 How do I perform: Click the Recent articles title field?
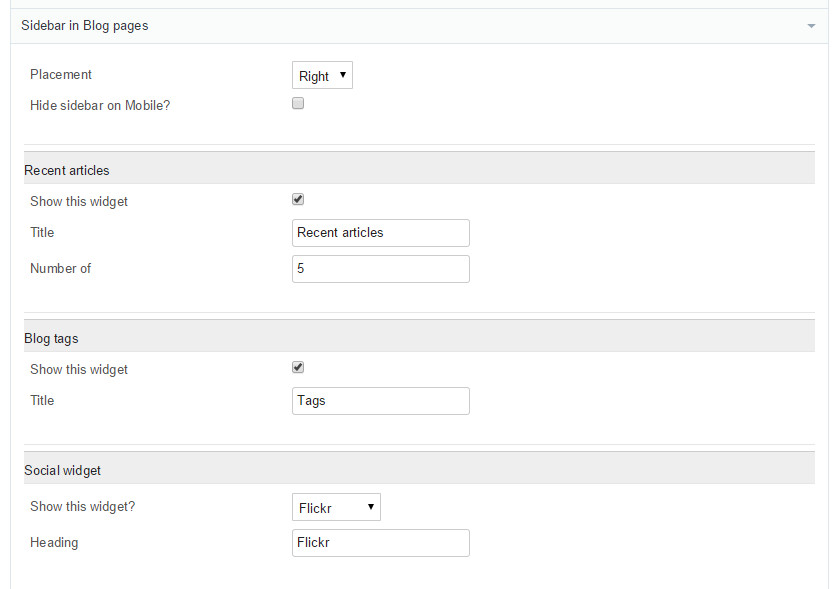tap(381, 233)
